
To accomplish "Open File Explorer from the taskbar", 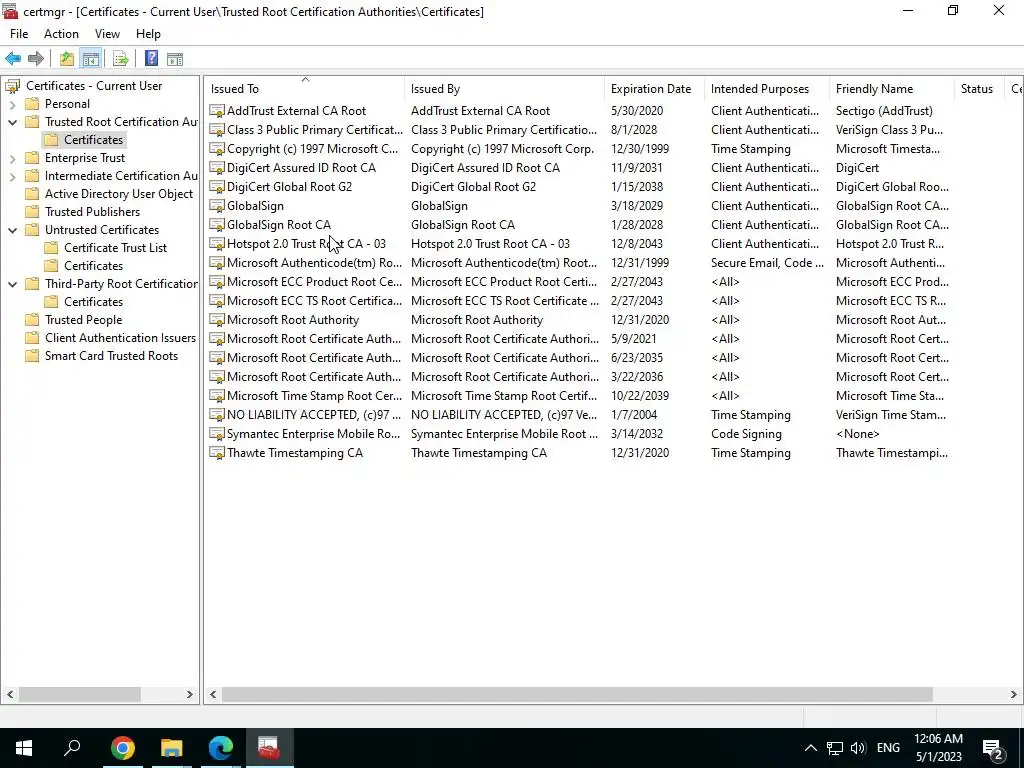I will click(x=172, y=748).
